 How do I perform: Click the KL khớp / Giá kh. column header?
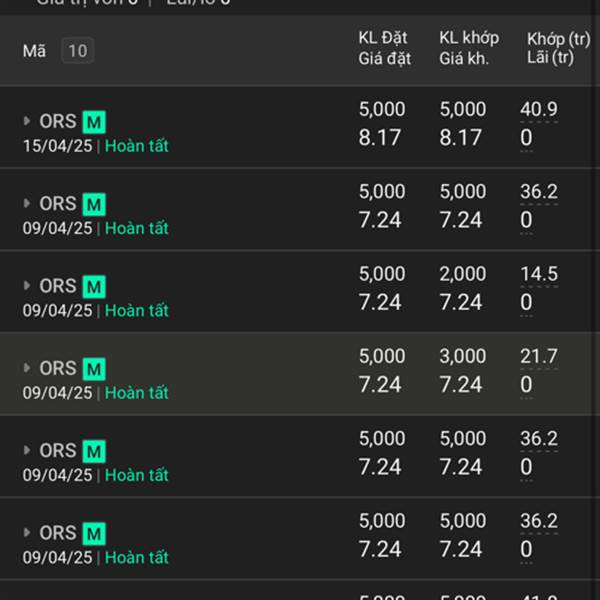point(469,48)
